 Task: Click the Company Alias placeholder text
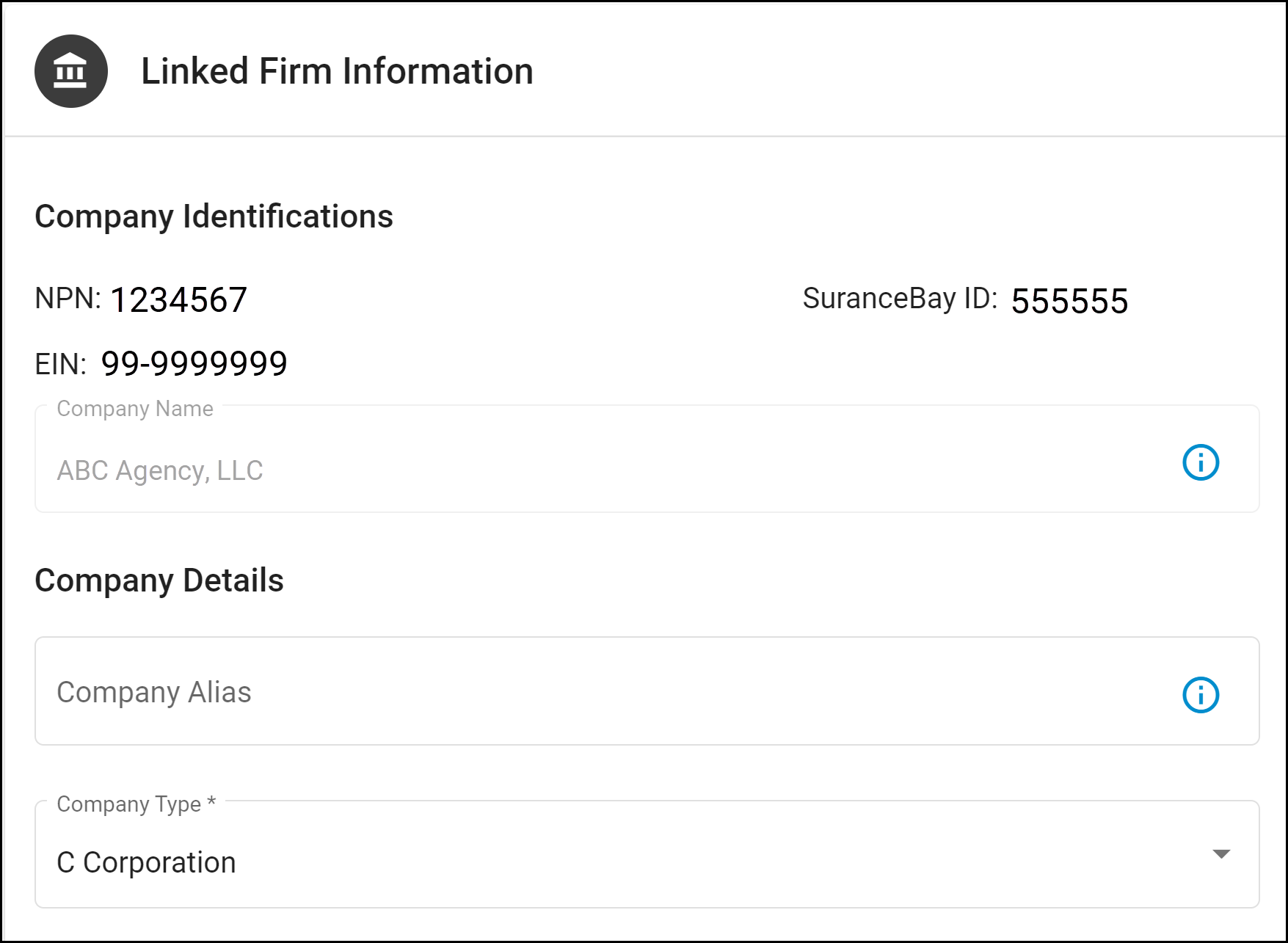tap(154, 693)
